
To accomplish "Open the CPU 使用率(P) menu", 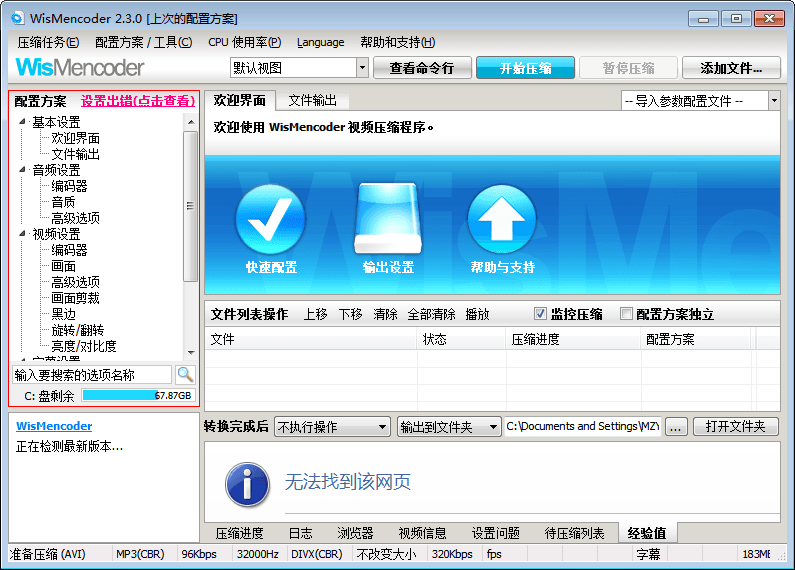I will pyautogui.click(x=244, y=42).
